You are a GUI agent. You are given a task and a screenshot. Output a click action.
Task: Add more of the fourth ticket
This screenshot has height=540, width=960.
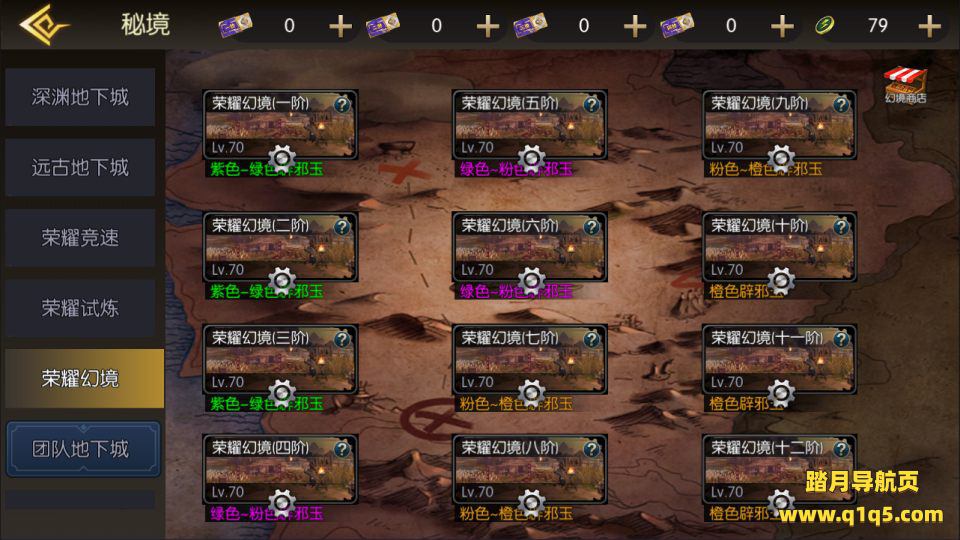tap(782, 26)
